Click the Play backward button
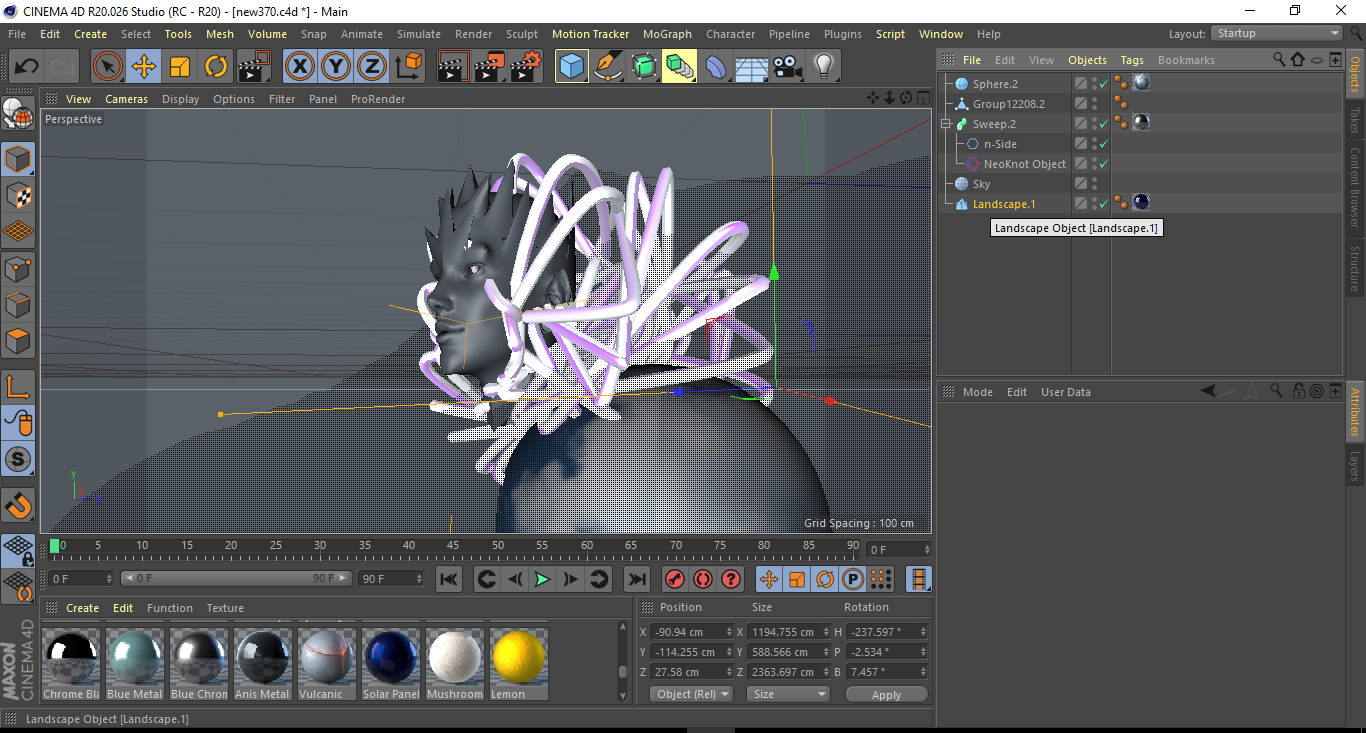 point(514,579)
